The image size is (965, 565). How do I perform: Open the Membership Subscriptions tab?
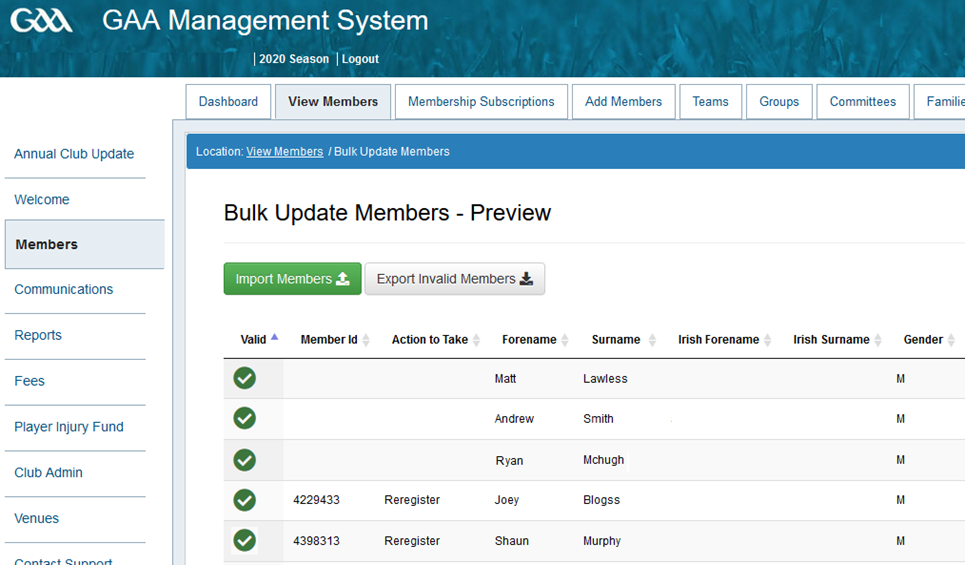(x=481, y=102)
